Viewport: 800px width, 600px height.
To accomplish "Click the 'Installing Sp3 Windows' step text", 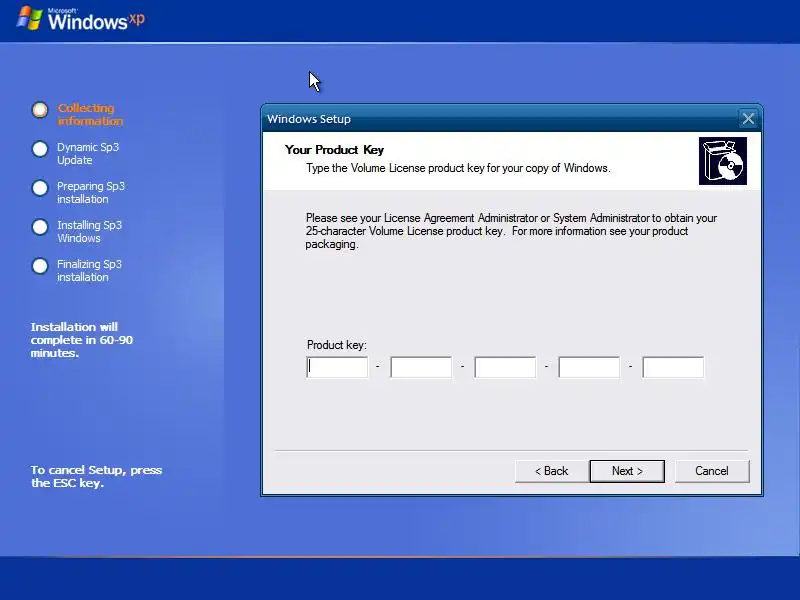I will coord(89,232).
